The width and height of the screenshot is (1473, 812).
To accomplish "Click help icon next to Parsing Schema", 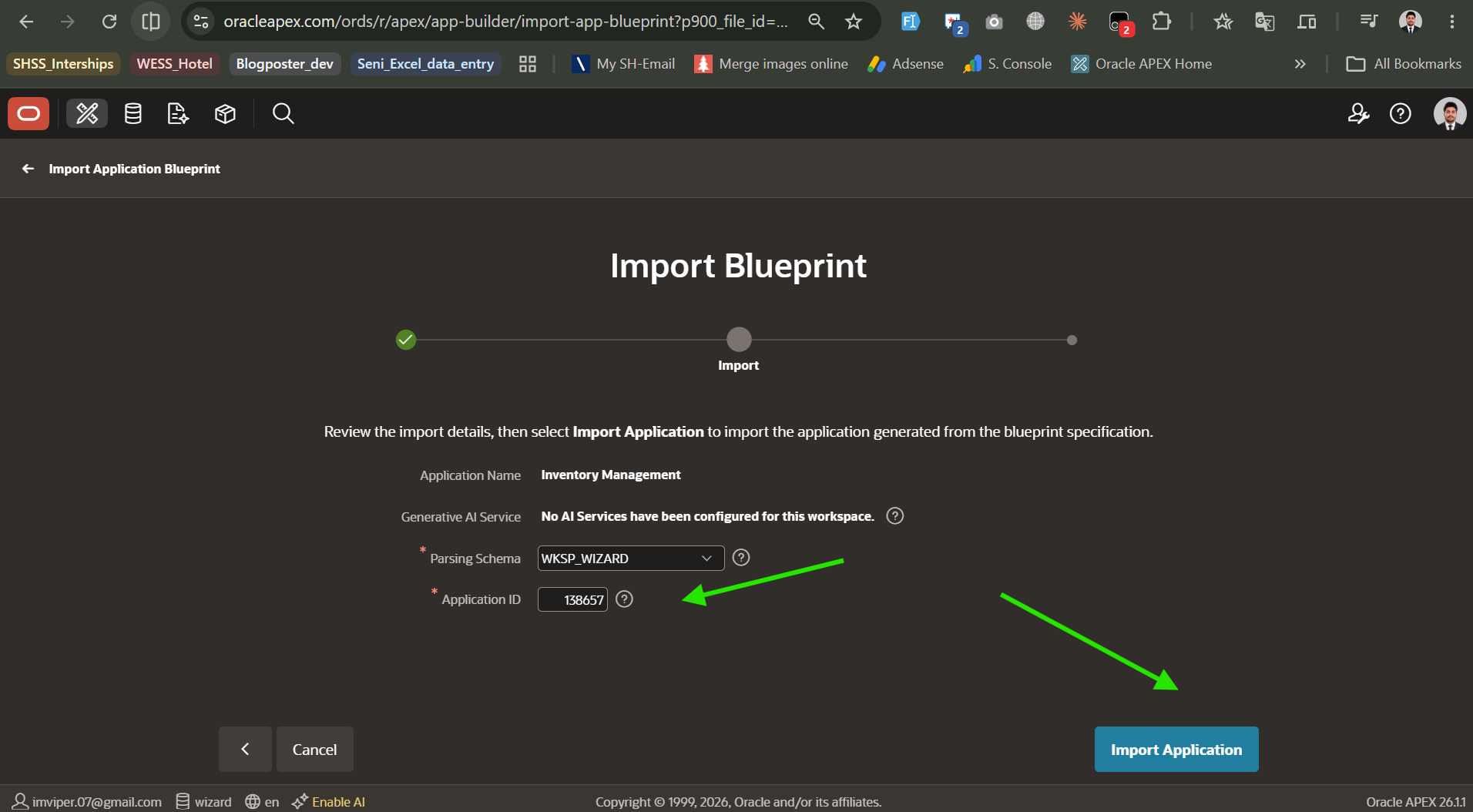I will click(x=741, y=558).
